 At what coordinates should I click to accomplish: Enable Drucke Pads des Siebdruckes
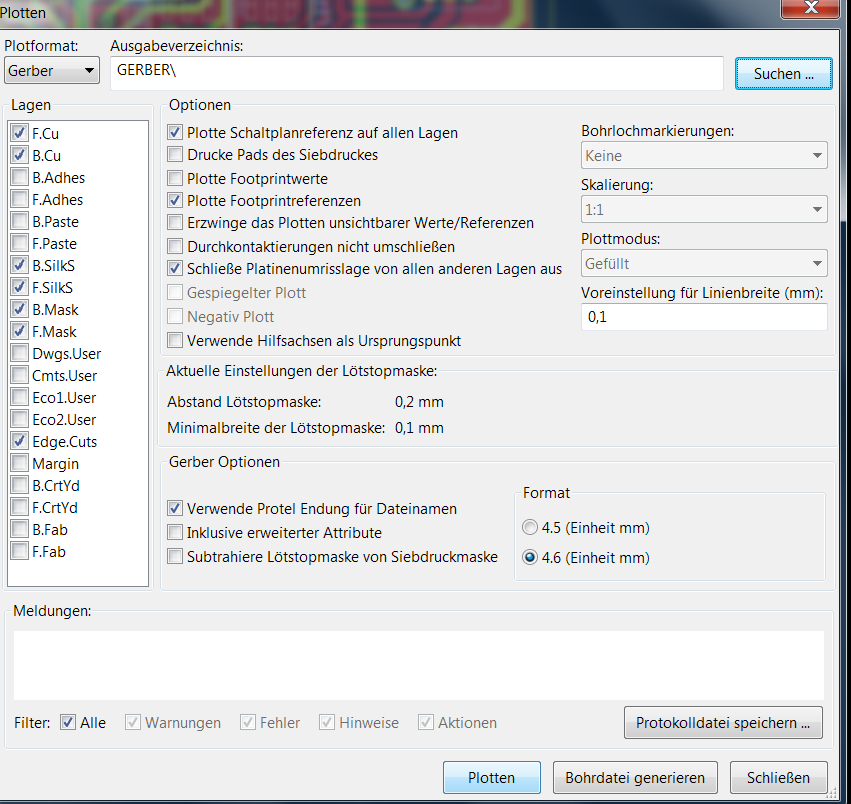click(175, 155)
